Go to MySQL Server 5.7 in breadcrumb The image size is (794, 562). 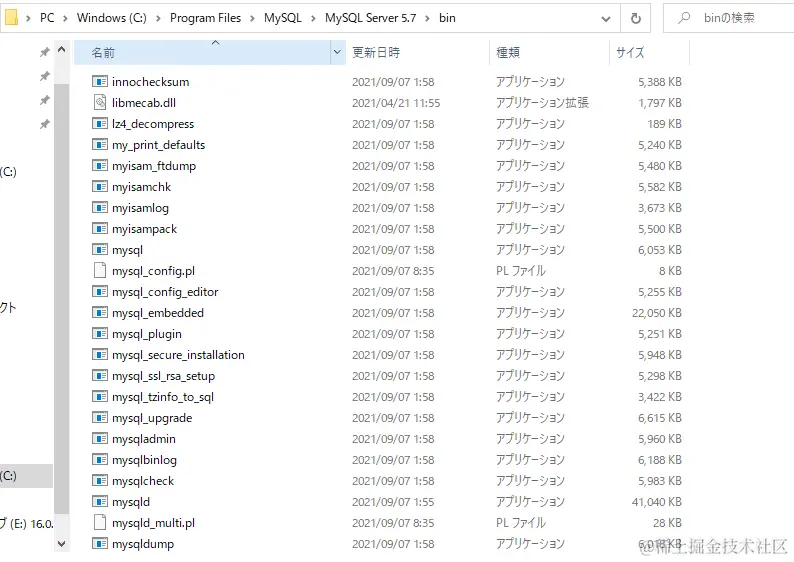pos(370,18)
